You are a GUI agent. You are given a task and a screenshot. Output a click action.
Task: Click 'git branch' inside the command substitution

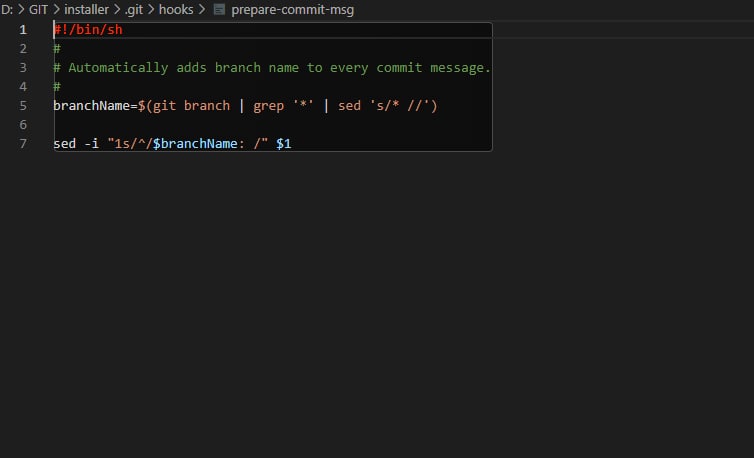(191, 106)
